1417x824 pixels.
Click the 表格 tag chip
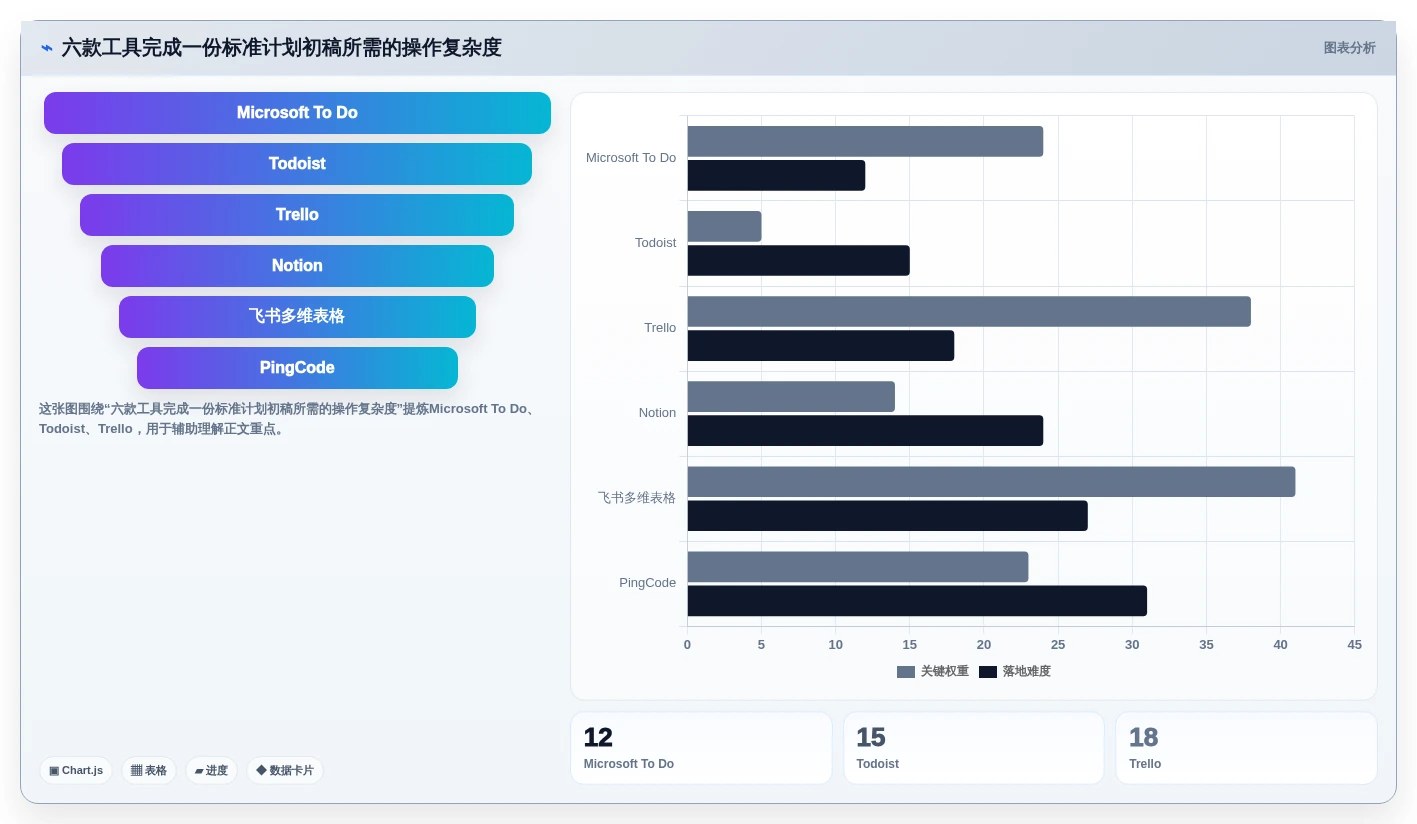pos(149,771)
